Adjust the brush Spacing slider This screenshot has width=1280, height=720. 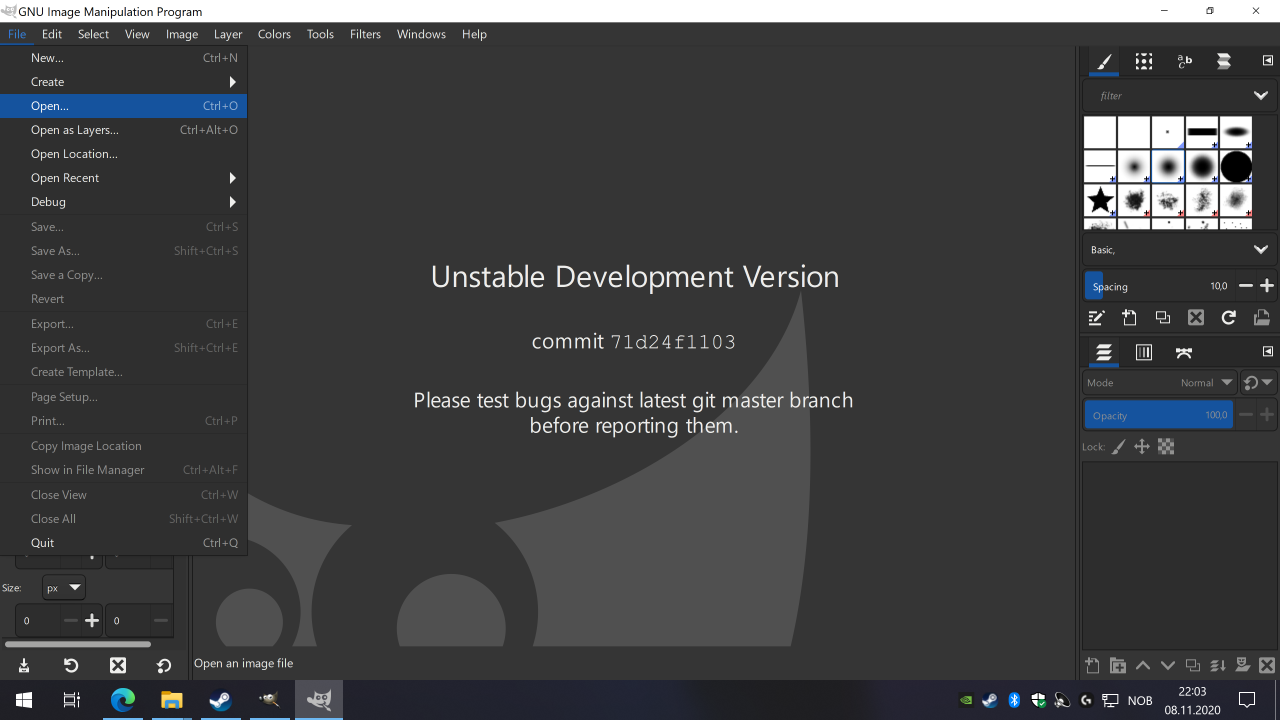coord(1158,286)
